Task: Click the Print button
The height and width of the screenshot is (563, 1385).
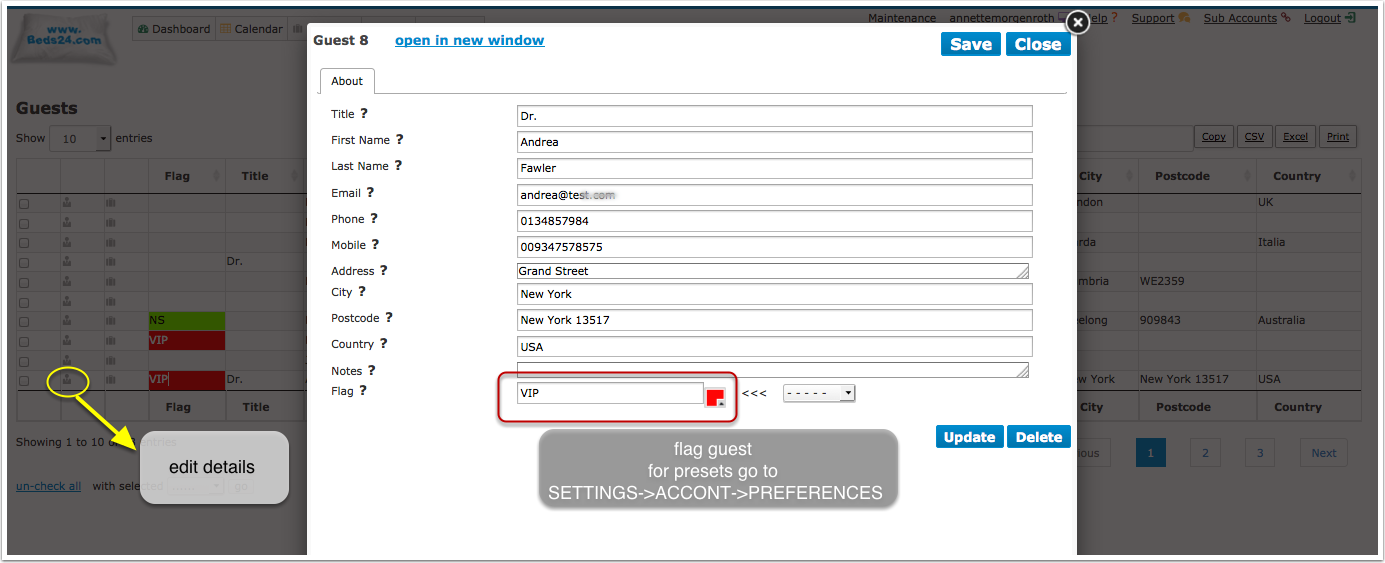Action: click(x=1338, y=137)
